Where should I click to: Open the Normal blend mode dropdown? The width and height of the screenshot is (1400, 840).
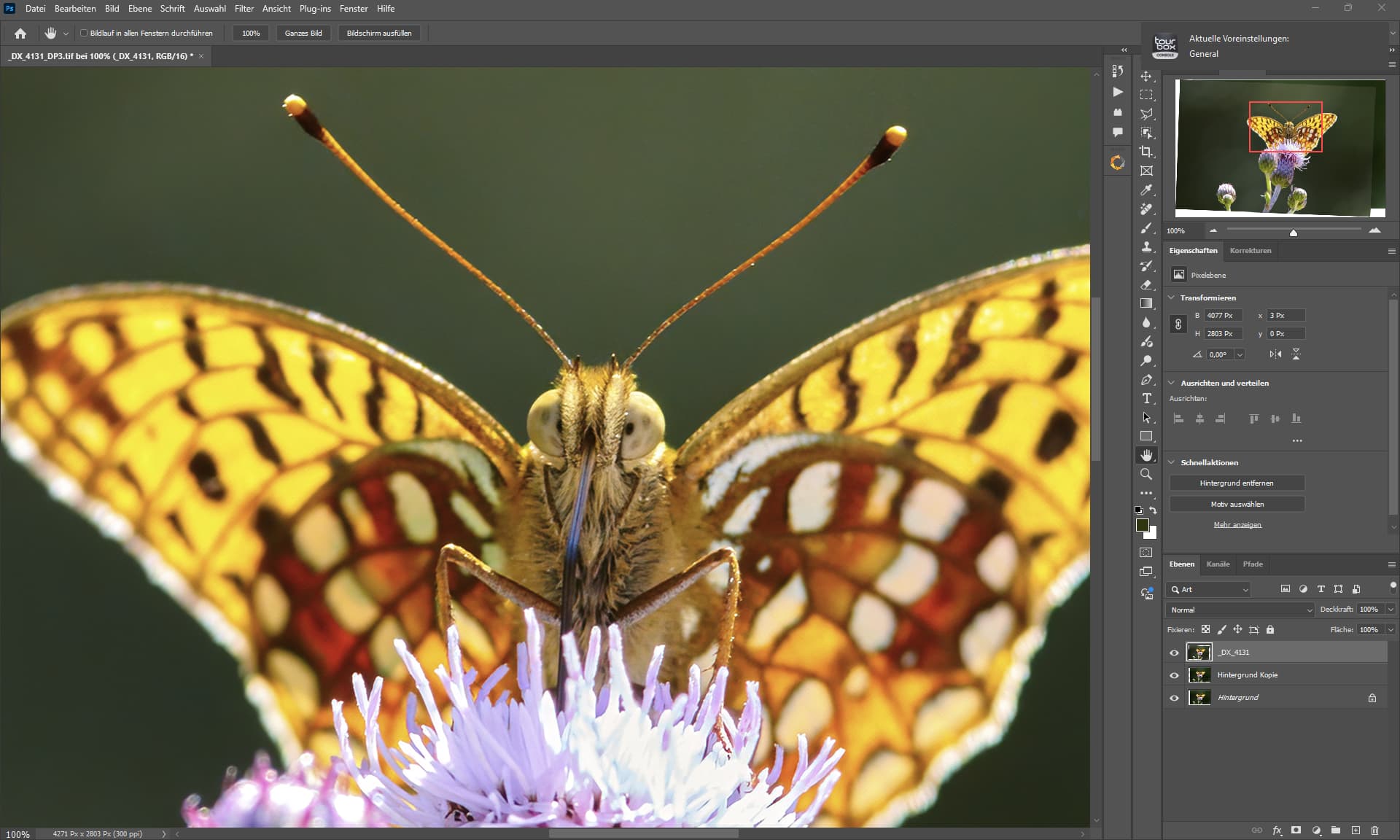1240,610
